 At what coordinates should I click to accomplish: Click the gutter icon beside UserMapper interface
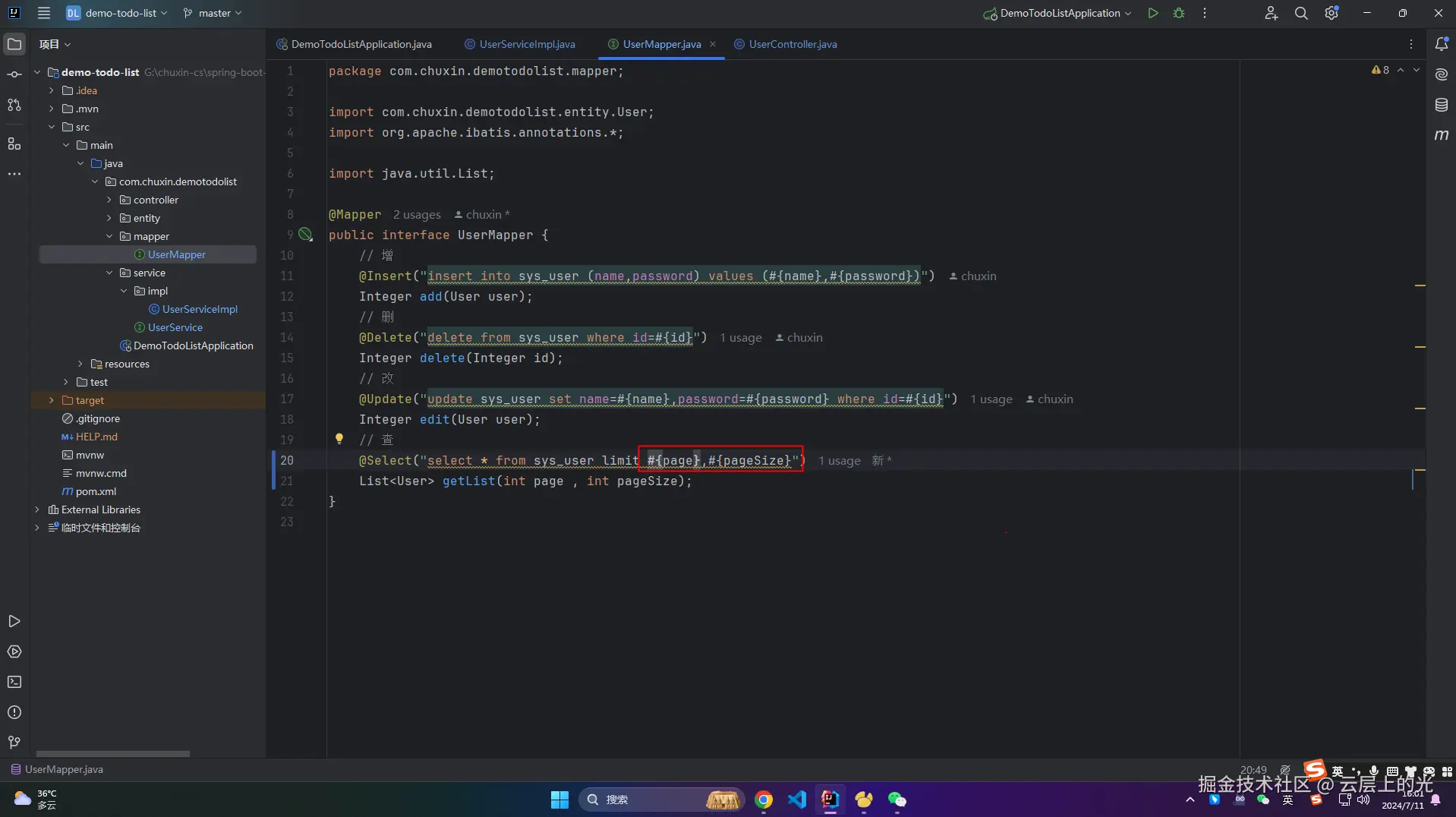click(x=305, y=235)
